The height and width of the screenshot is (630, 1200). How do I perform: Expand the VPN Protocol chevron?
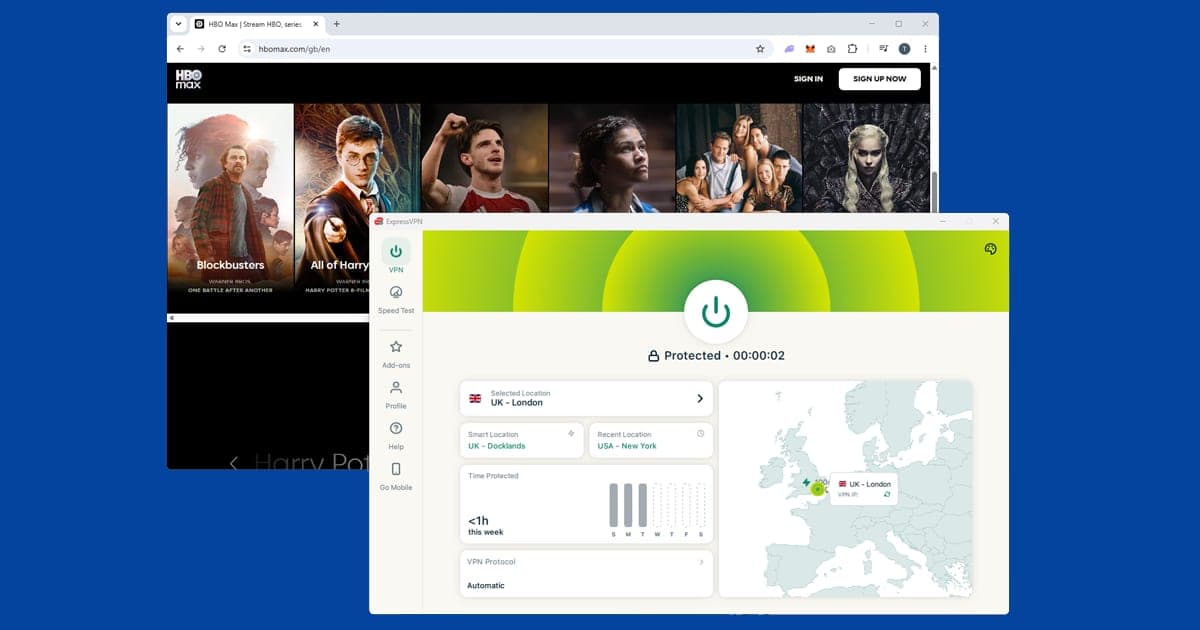[701, 562]
